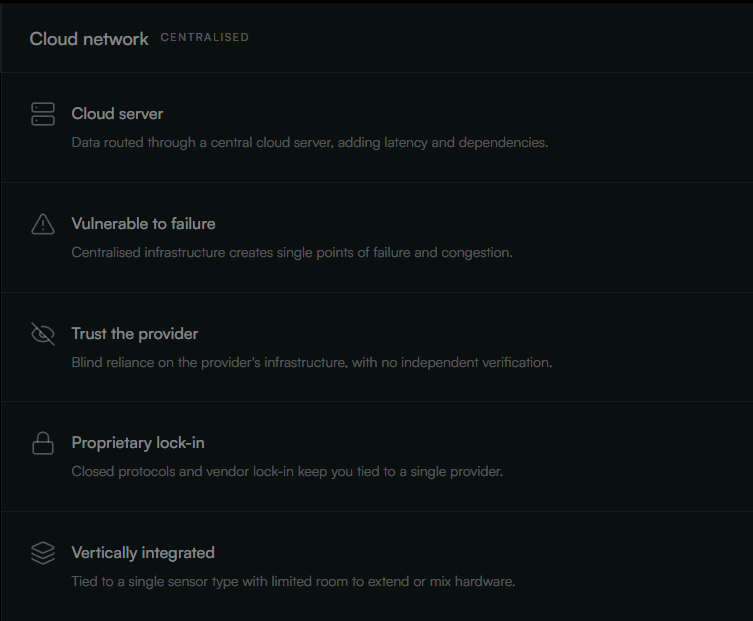Click the crossed-out eye icon
Image resolution: width=753 pixels, height=621 pixels.
coord(43,334)
